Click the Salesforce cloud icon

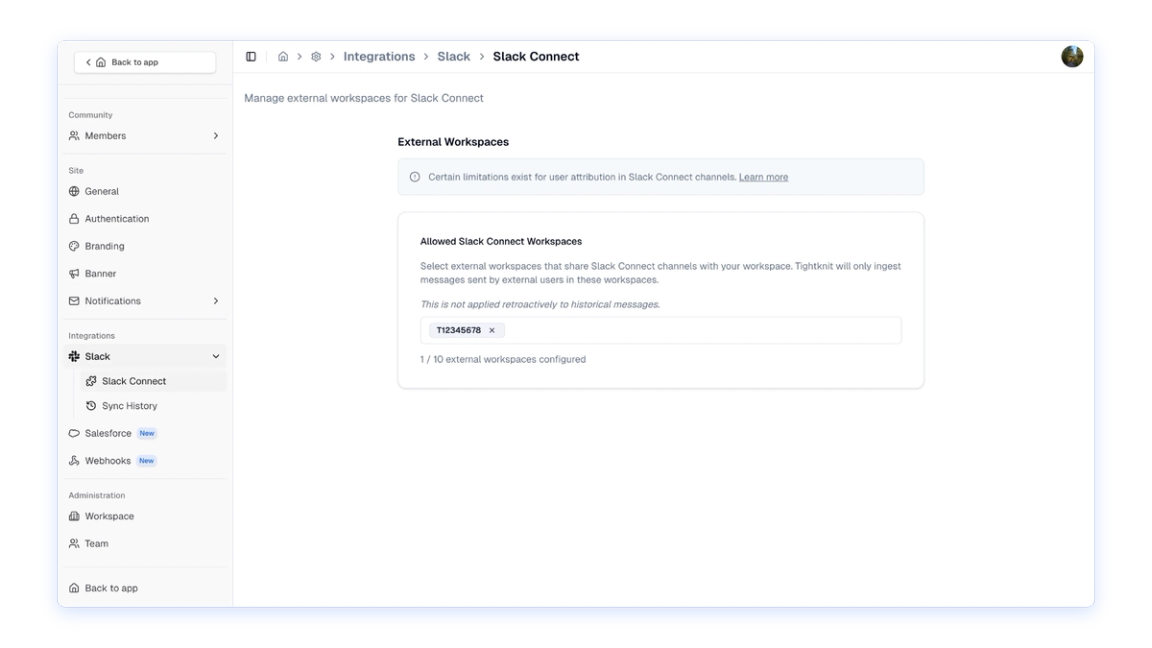74,433
